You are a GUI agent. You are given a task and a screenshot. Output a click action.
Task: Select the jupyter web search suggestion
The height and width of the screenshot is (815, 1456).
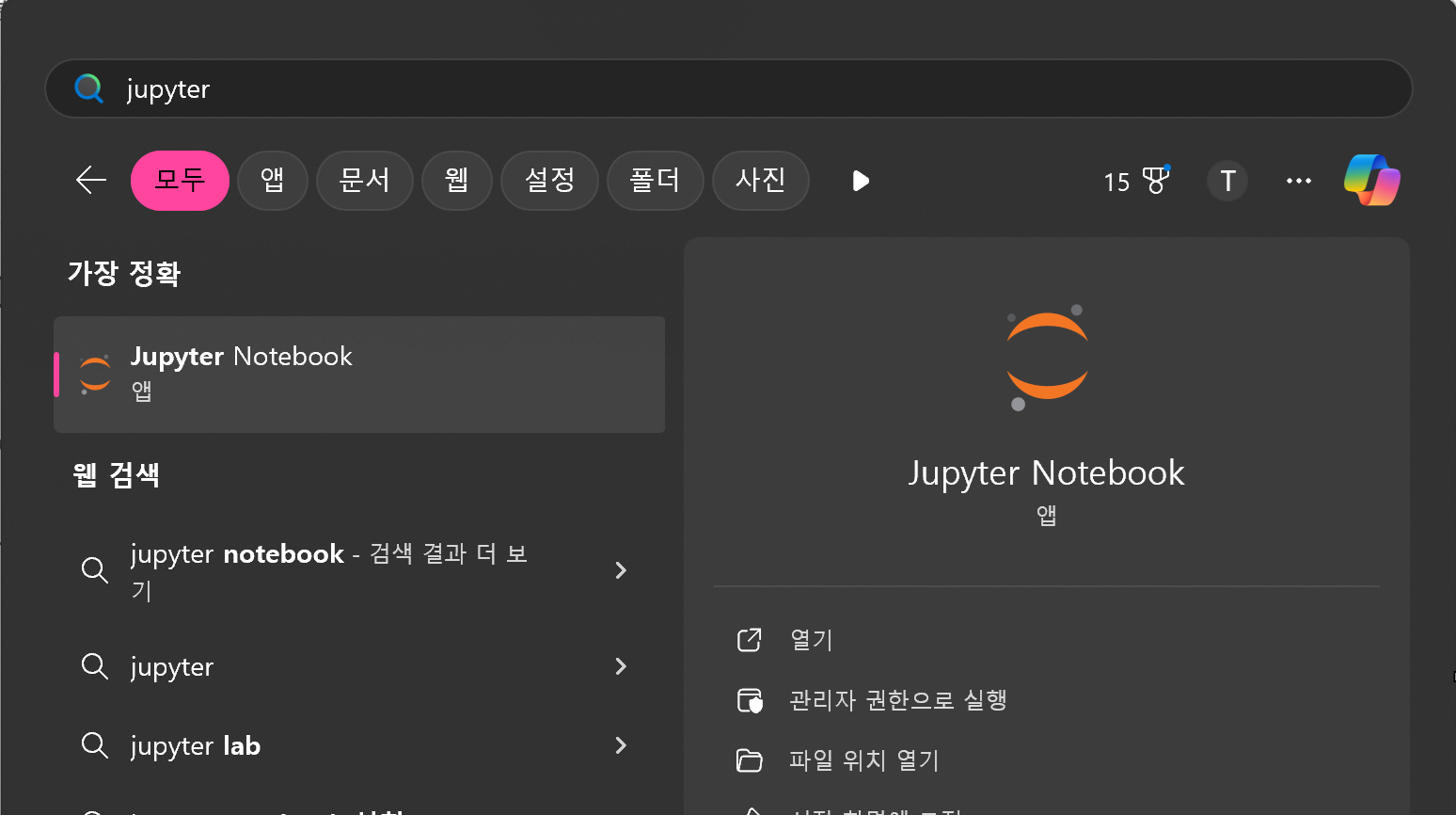359,666
